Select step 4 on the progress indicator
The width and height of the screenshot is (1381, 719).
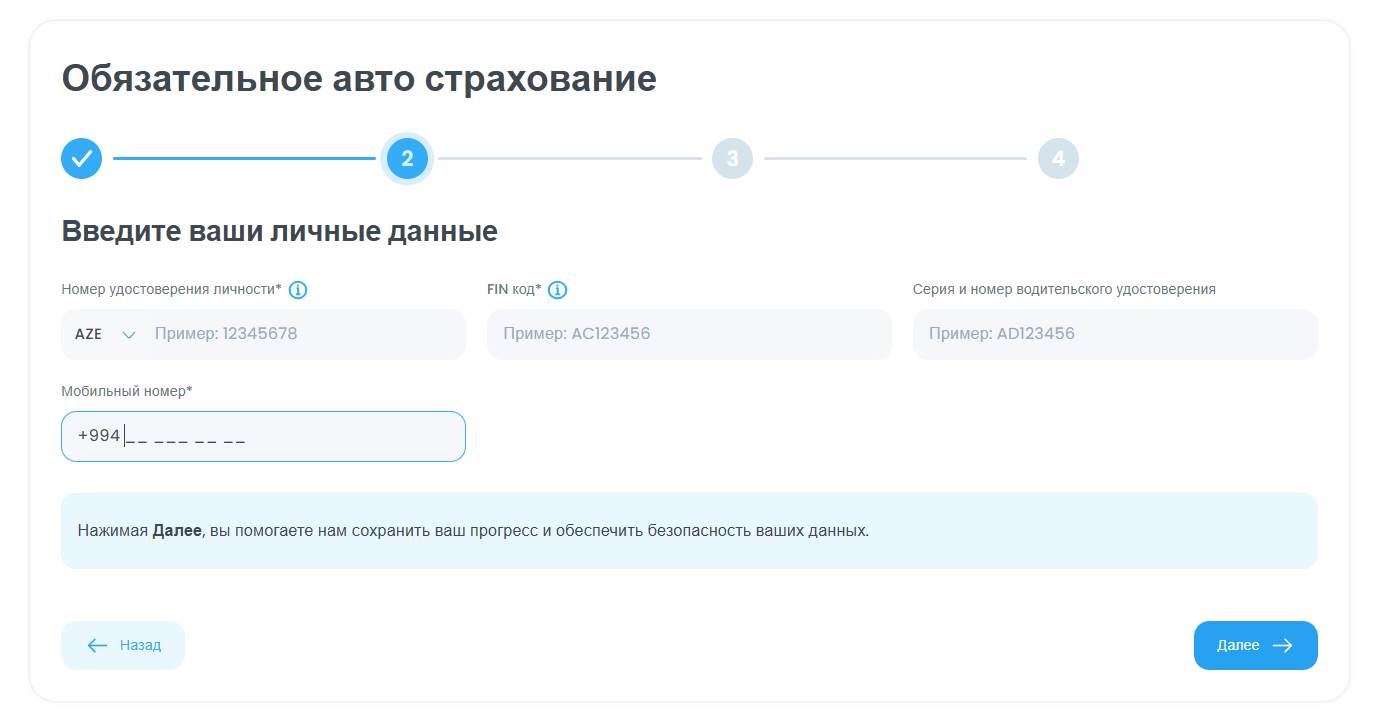(x=1058, y=158)
